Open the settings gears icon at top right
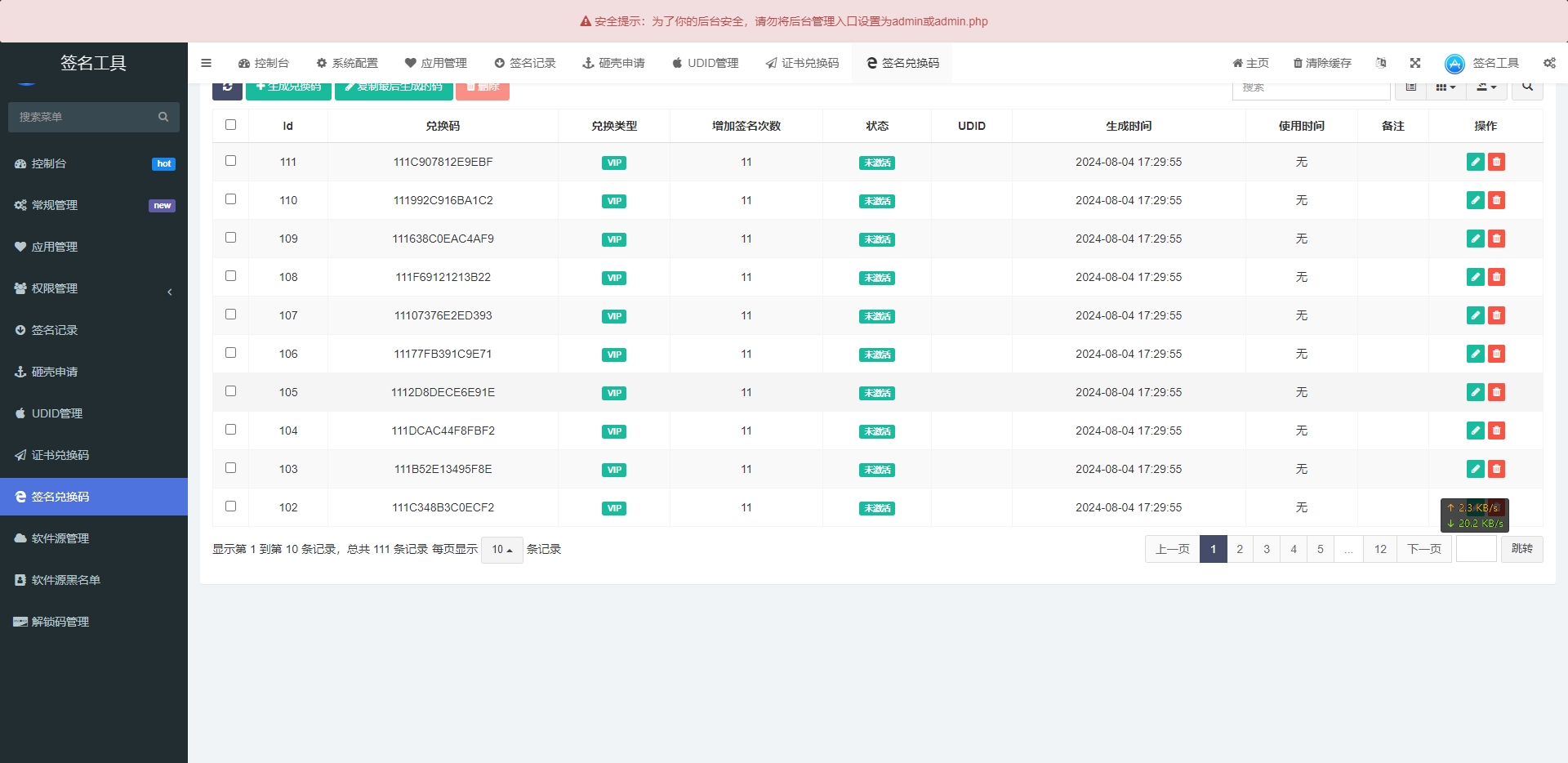 (1549, 63)
